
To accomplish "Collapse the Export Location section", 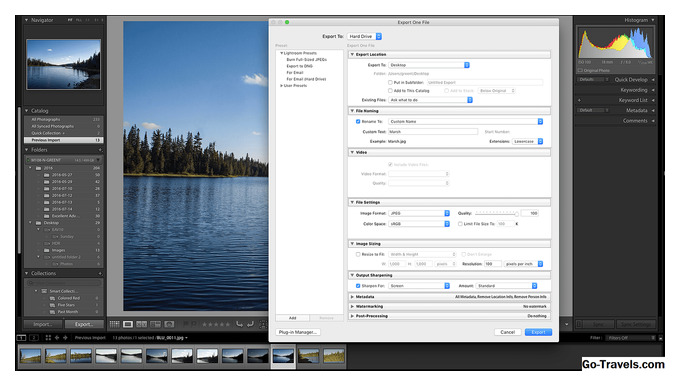I will pyautogui.click(x=352, y=54).
